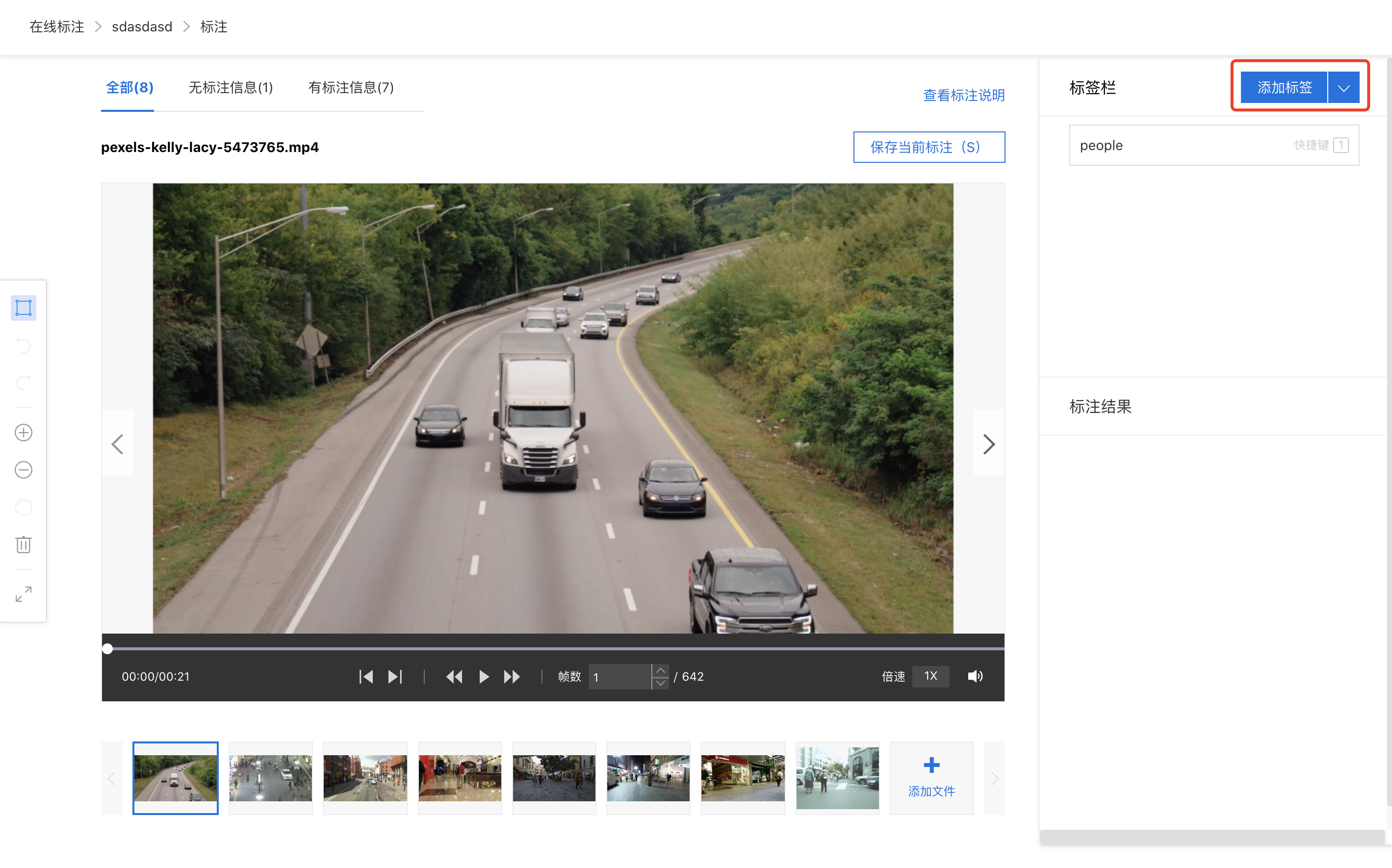Screen dimensions: 1392x868
Task: Click the rewind double-arrow button
Action: [x=454, y=676]
